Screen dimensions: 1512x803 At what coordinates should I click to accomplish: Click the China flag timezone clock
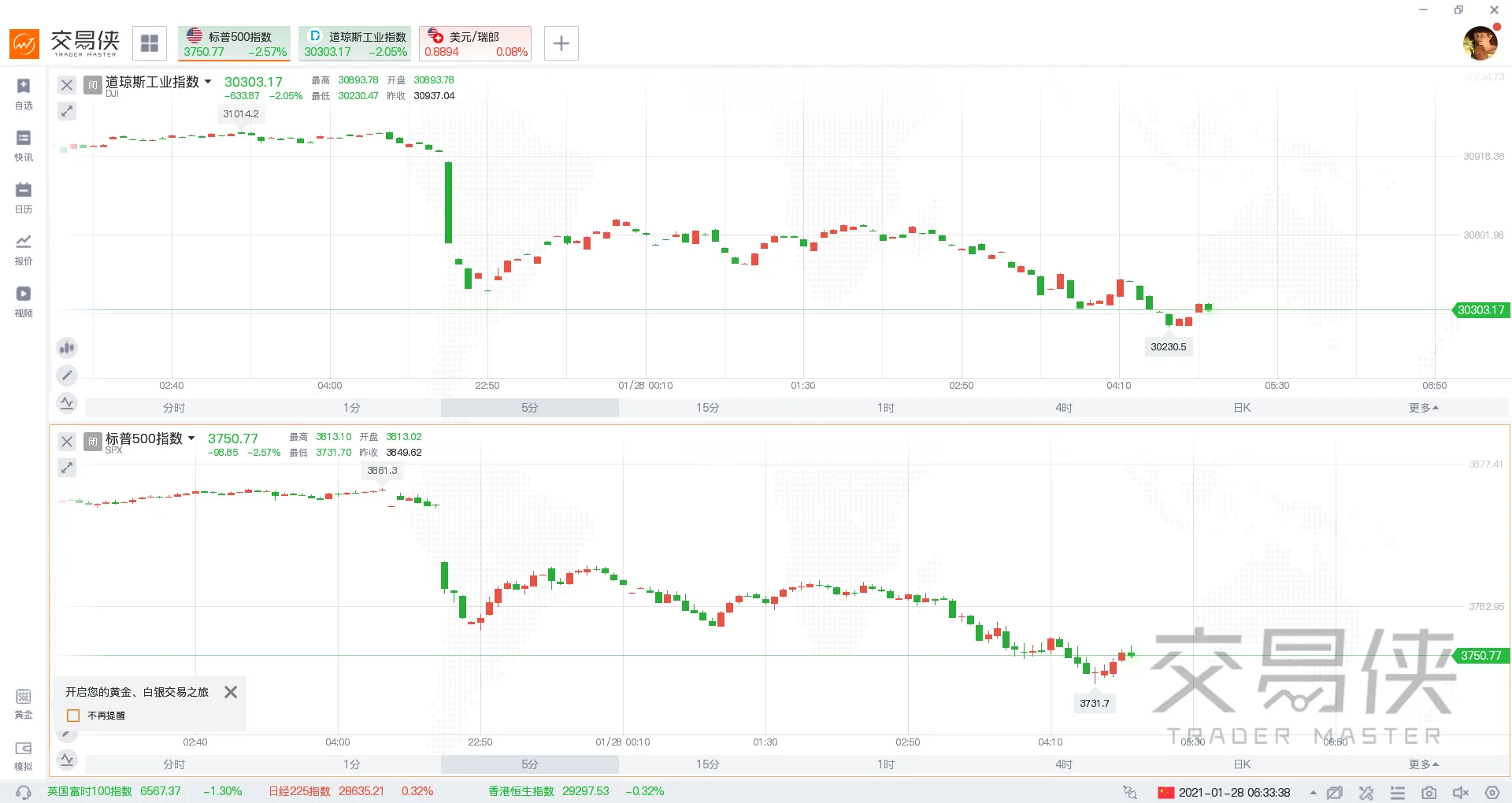click(x=1225, y=793)
